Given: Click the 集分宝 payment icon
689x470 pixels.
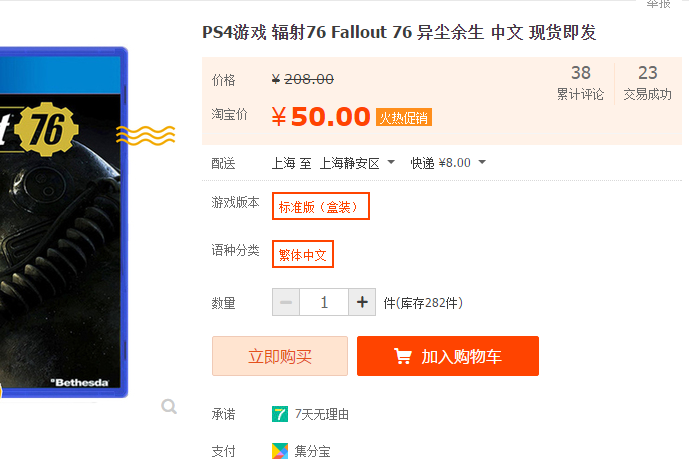Looking at the screenshot, I should pos(280,451).
